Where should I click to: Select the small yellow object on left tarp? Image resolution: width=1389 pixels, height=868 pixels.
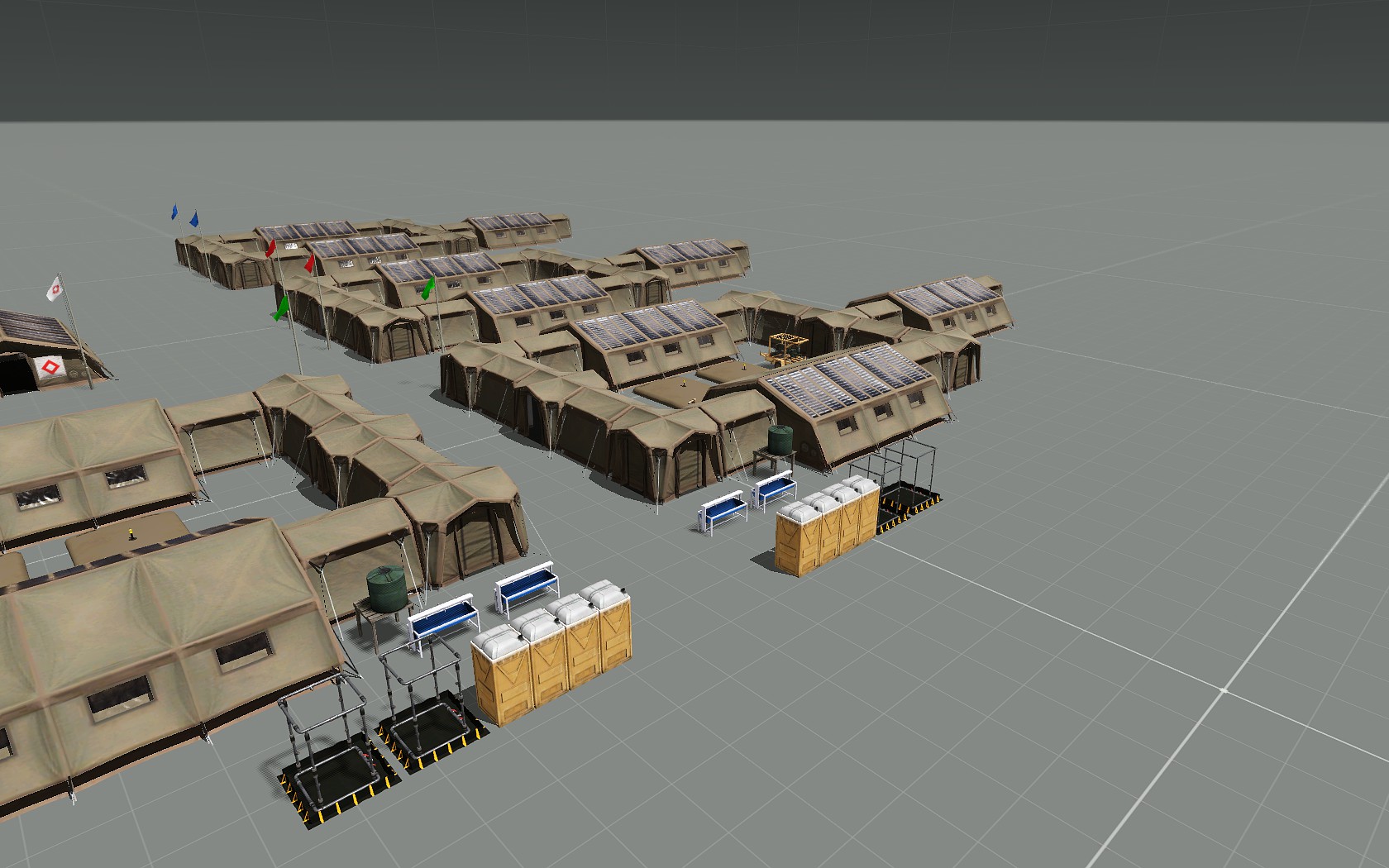tap(130, 534)
